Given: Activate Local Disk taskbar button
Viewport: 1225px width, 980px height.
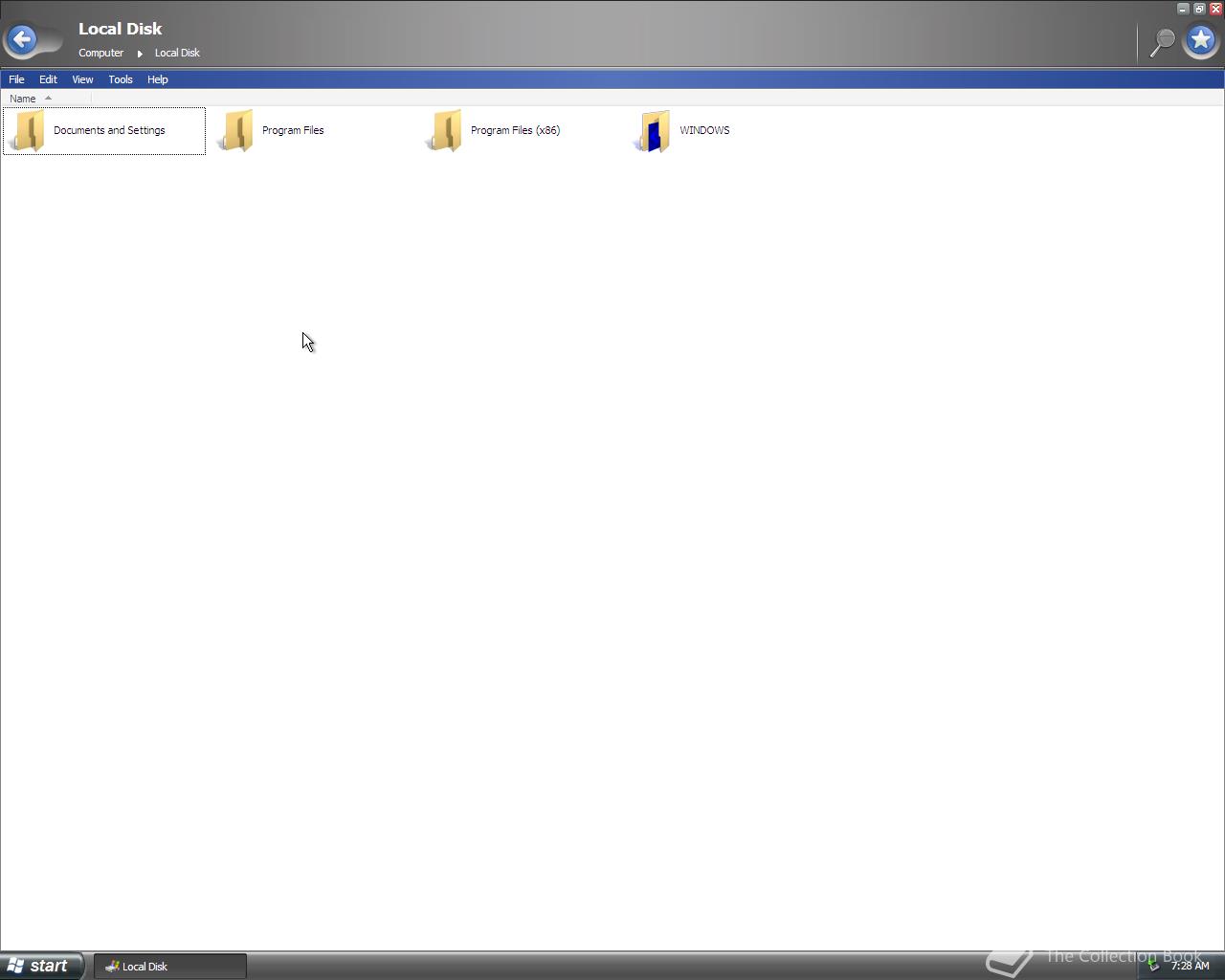Looking at the screenshot, I should point(170,967).
